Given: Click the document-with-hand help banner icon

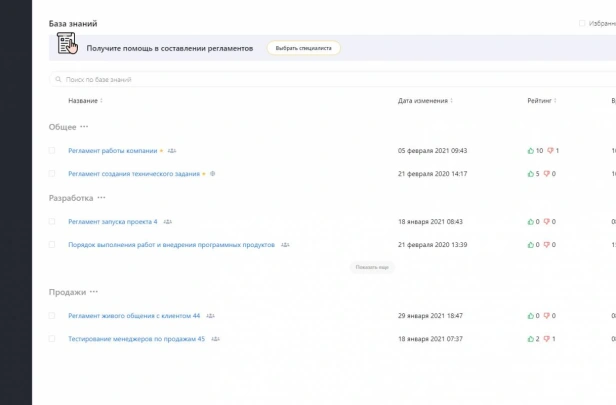Looking at the screenshot, I should point(67,44).
